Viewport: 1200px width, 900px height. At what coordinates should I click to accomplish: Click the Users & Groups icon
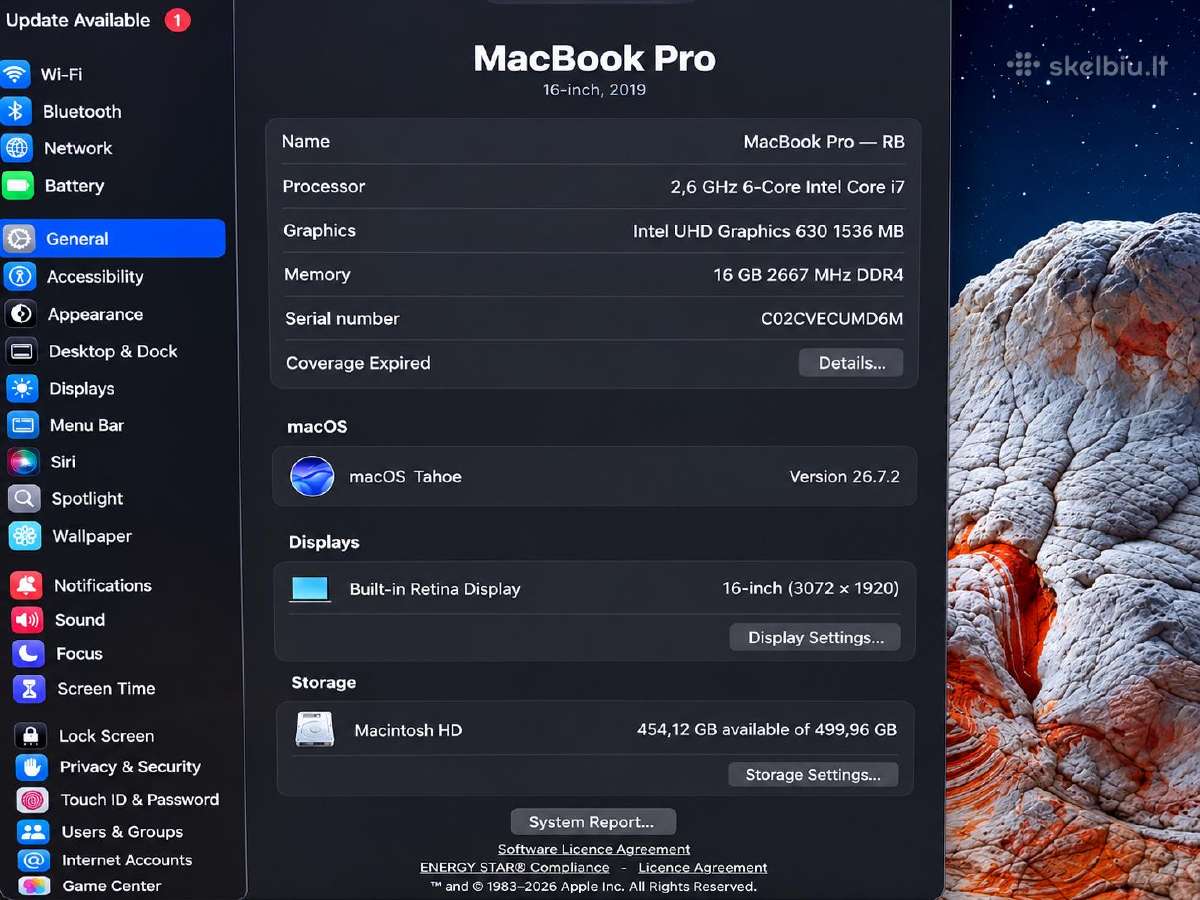click(x=33, y=831)
